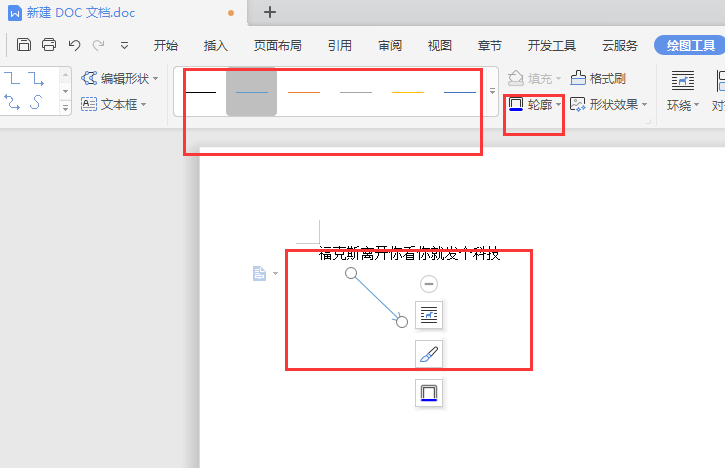Viewport: 725px width, 468px height.
Task: Apply the orange line style
Action: [x=304, y=92]
